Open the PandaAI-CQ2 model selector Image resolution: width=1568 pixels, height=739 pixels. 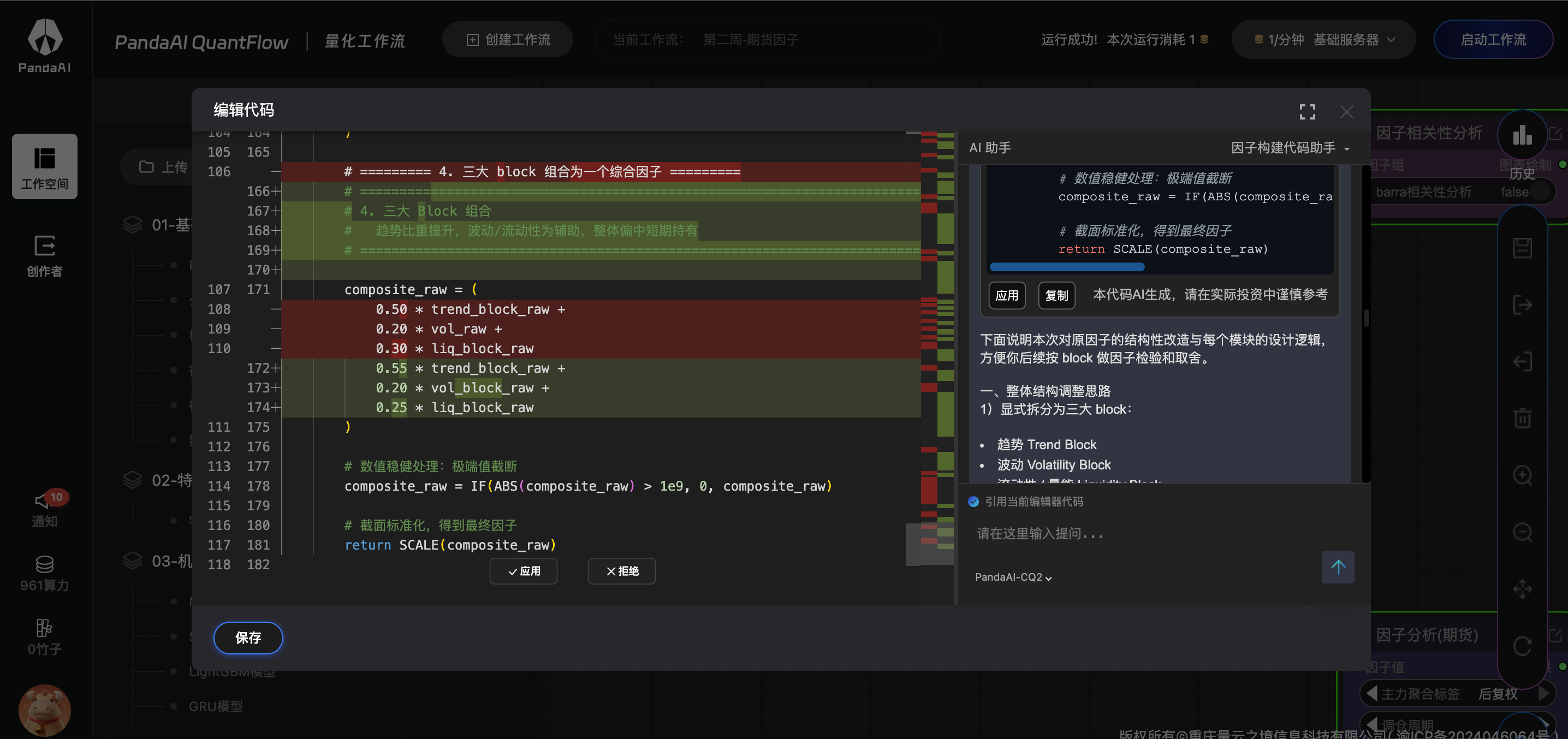[1013, 577]
